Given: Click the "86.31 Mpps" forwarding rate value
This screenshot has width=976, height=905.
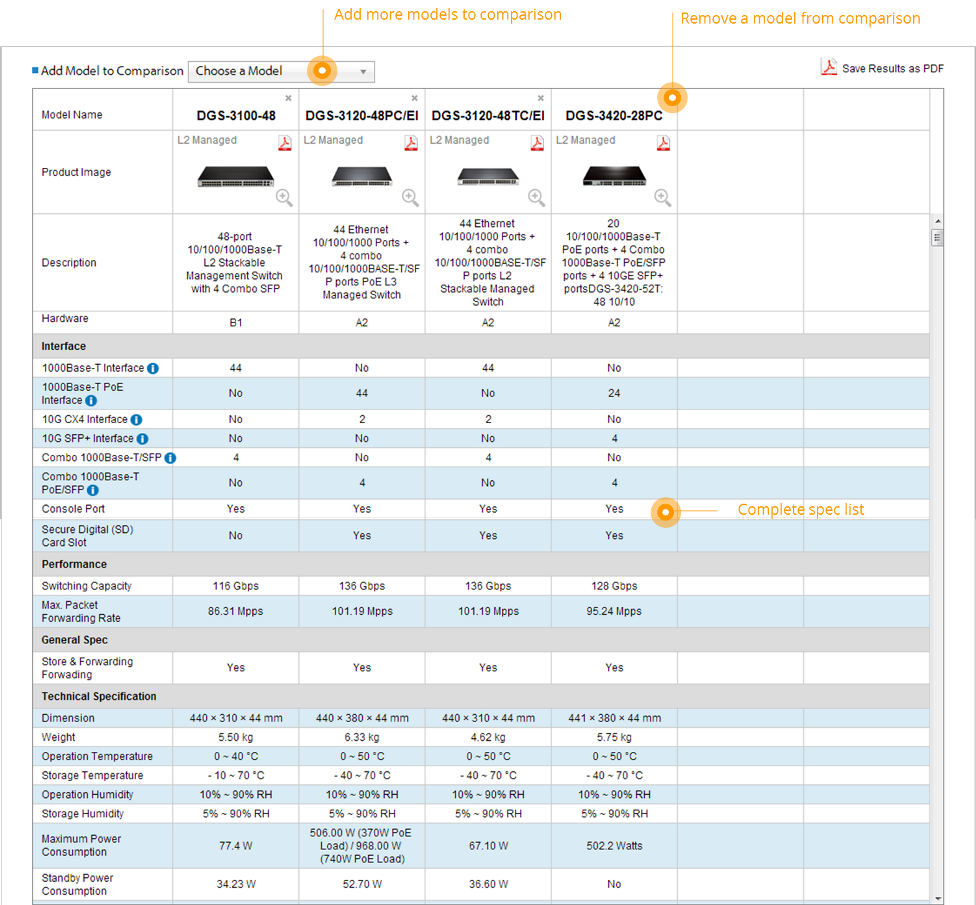Looking at the screenshot, I should tap(236, 612).
